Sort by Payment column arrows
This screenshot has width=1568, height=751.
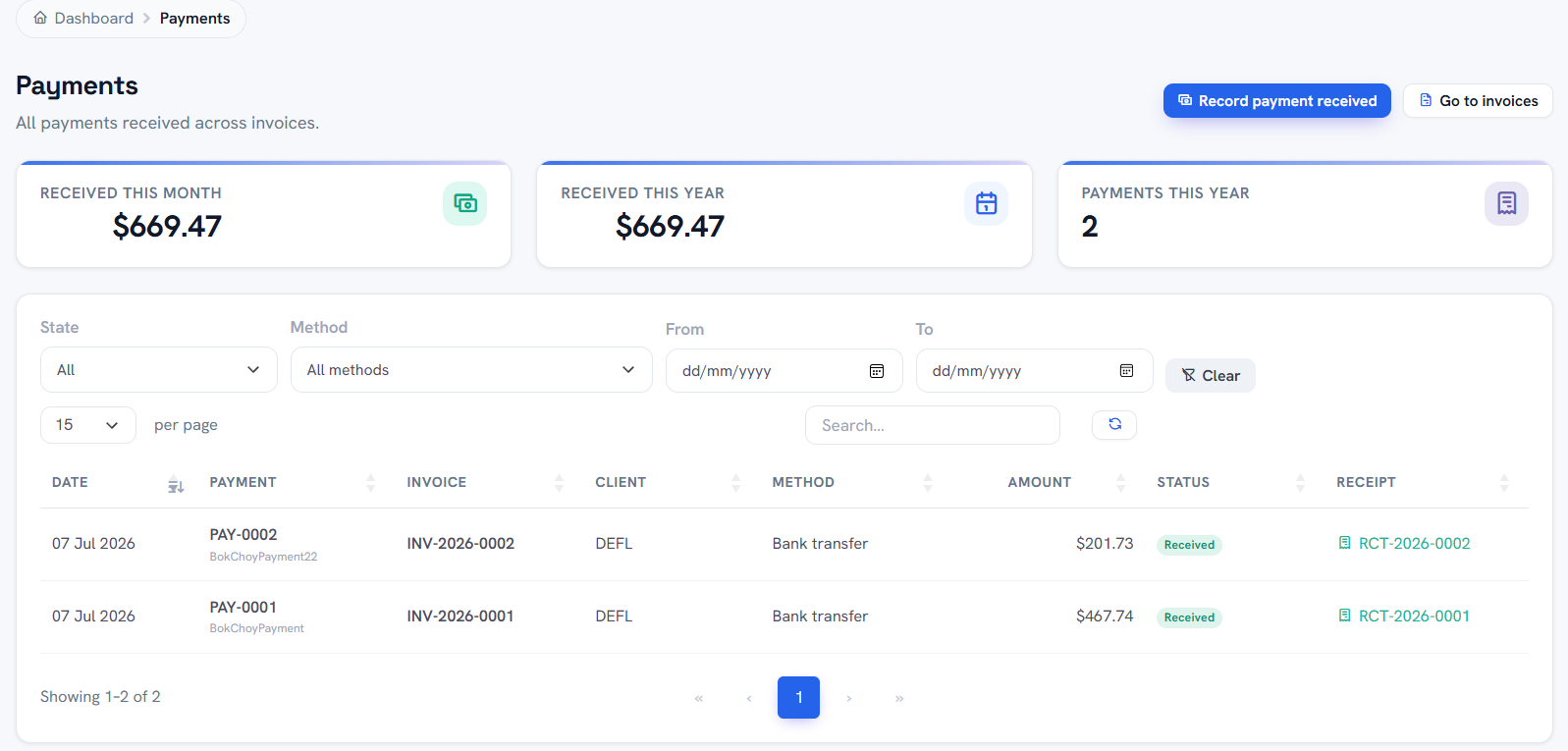[371, 482]
